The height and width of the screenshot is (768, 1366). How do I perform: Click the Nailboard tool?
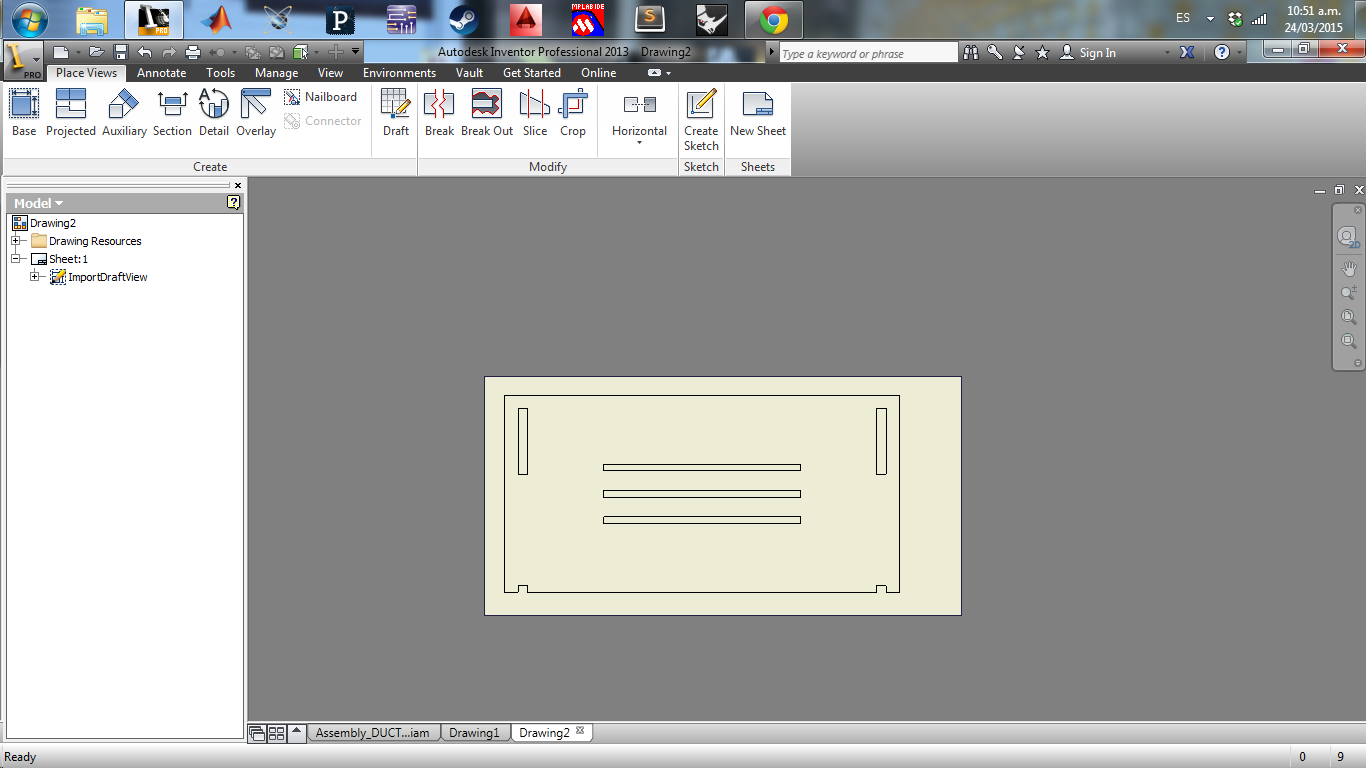[x=321, y=97]
